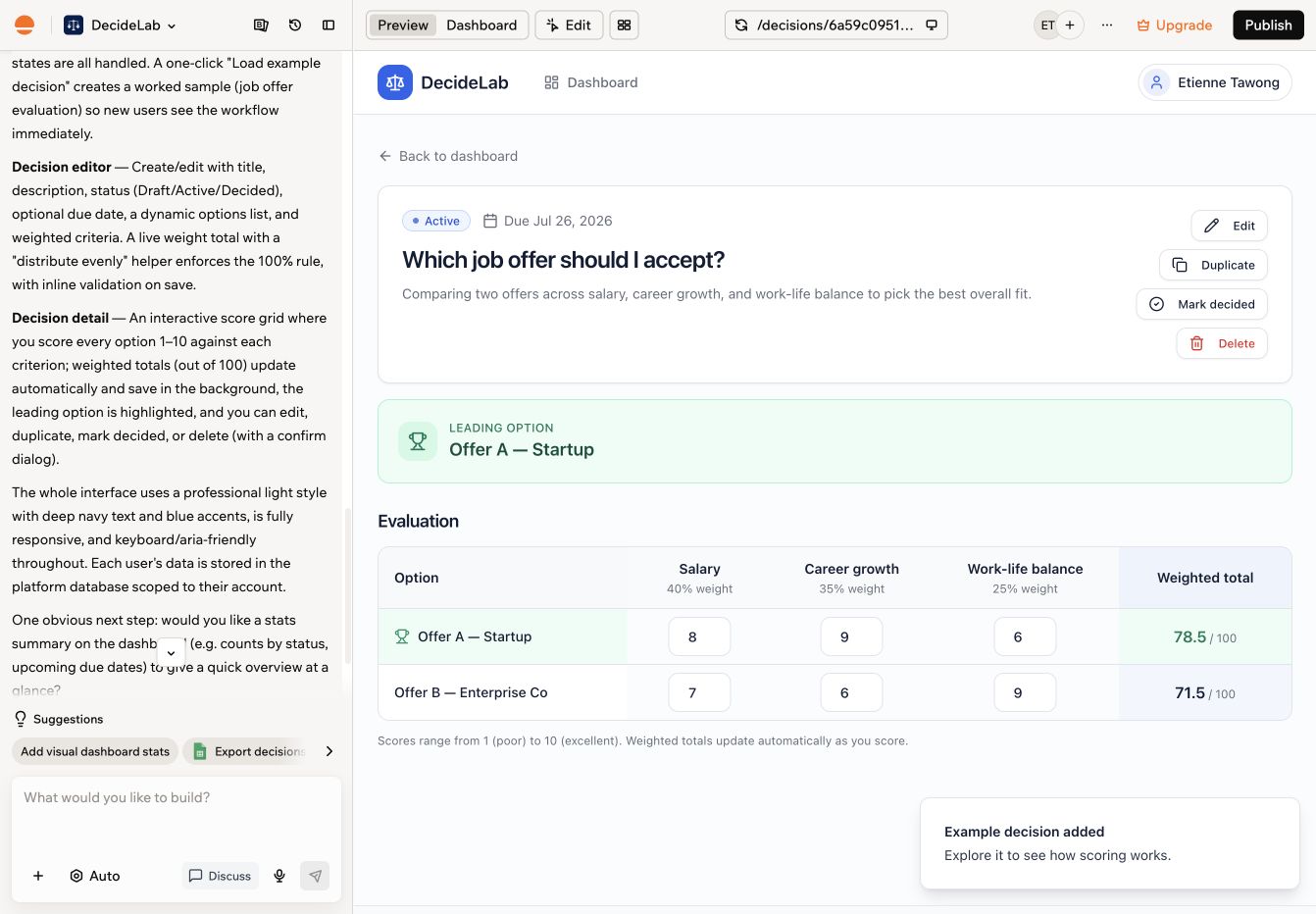Viewport: 1316px width, 914px height.
Task: Switch to the Dashboard tab in top toolbar
Action: pos(481,25)
